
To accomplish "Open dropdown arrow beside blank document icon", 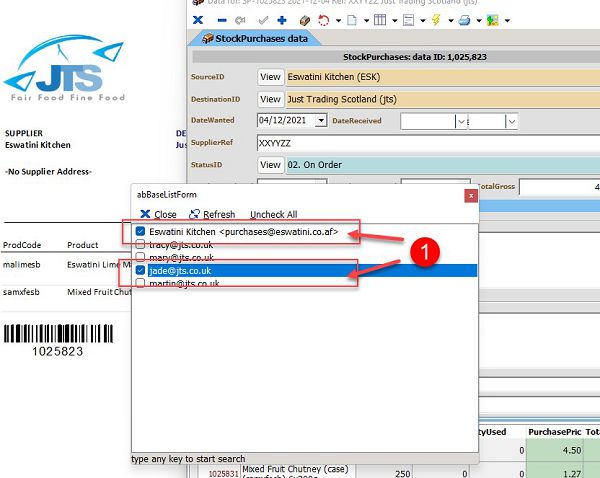I will [x=366, y=21].
